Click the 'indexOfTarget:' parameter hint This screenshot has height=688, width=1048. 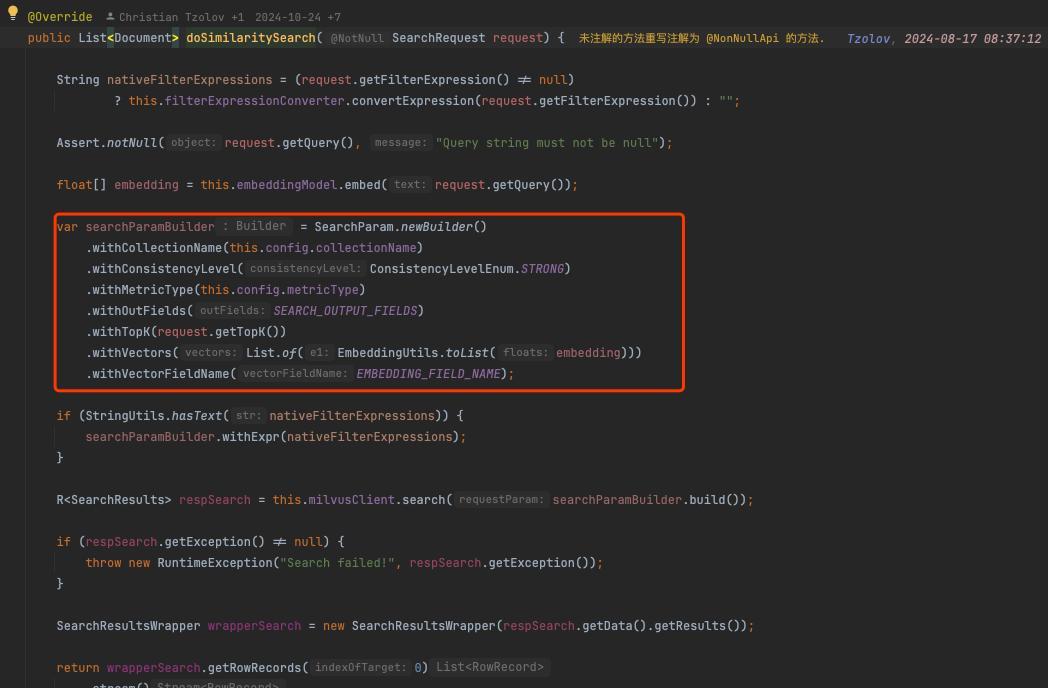click(361, 667)
